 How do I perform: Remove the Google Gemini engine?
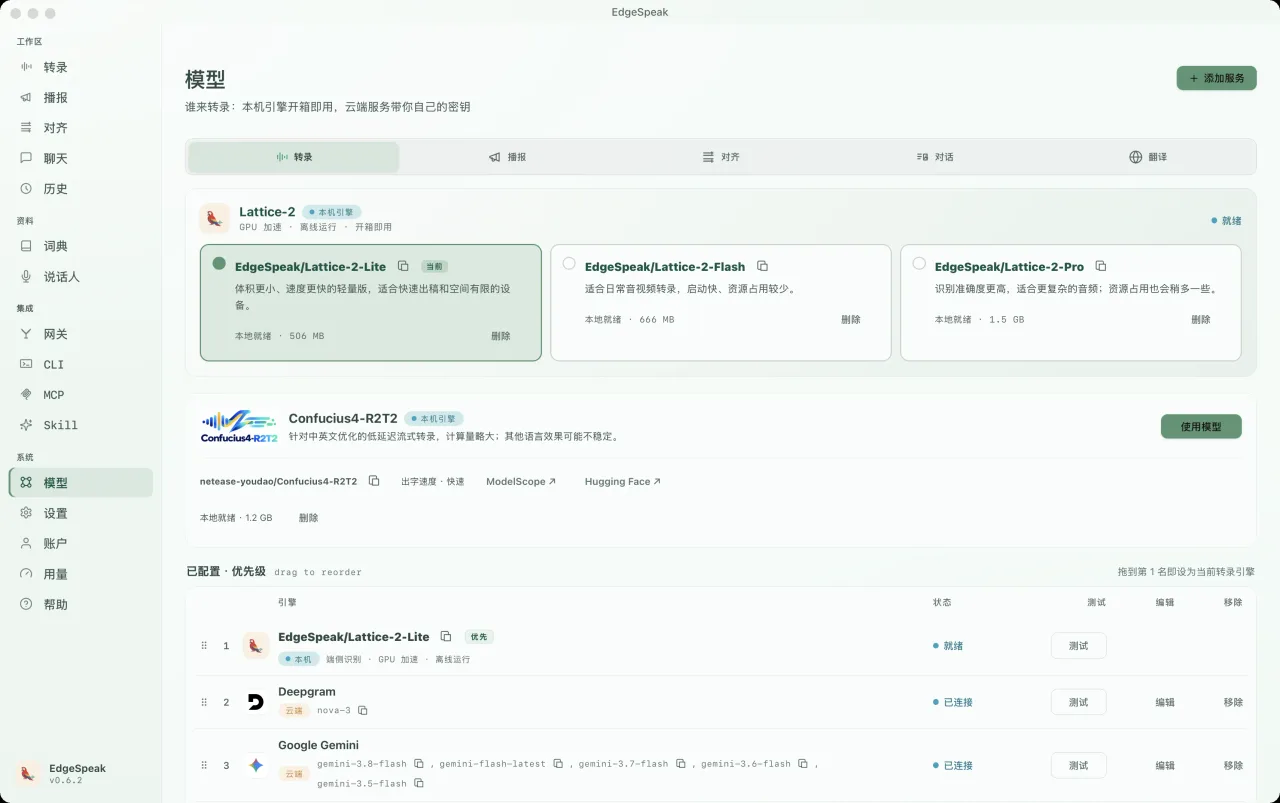click(x=1233, y=765)
